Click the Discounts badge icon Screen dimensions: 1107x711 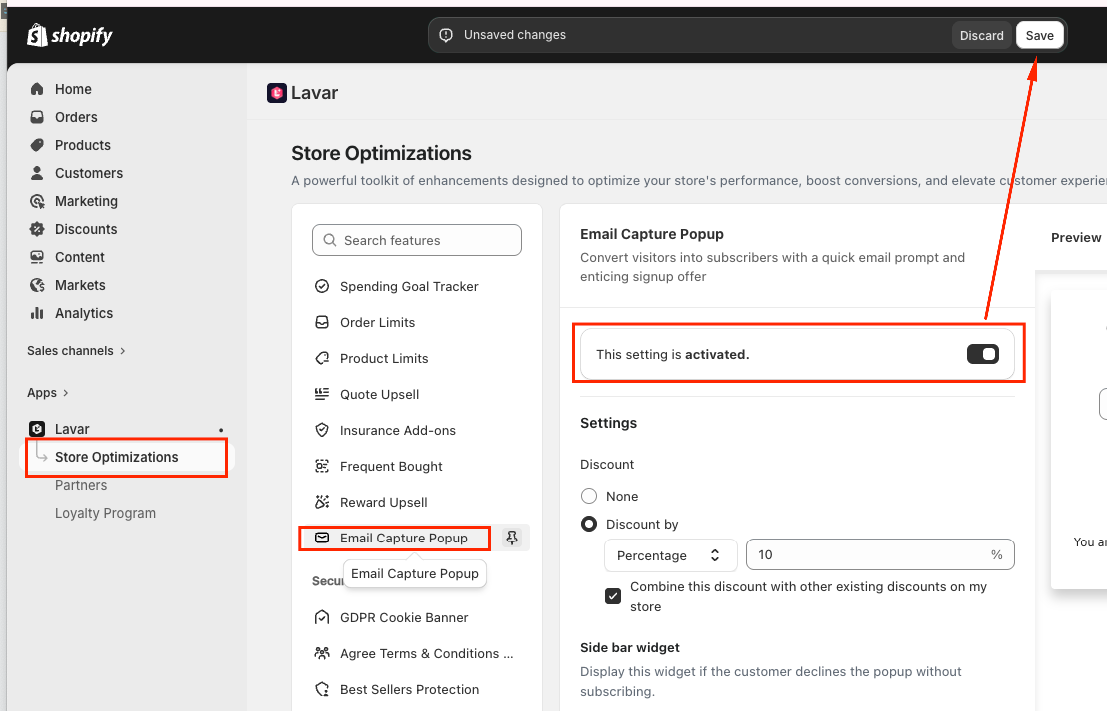tap(37, 229)
